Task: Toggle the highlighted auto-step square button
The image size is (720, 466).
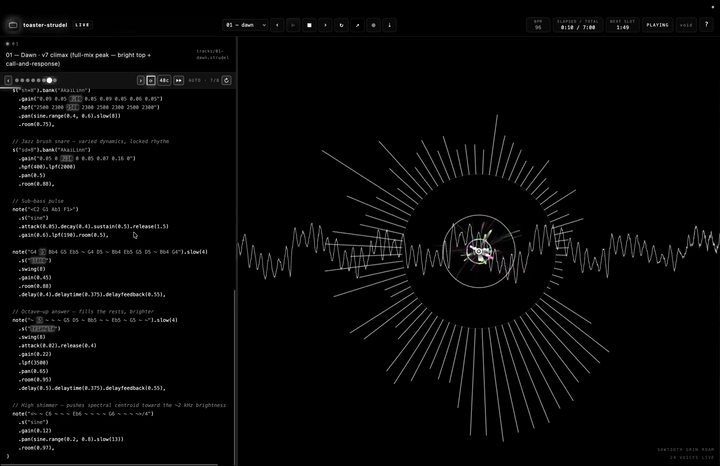Action: pos(151,80)
